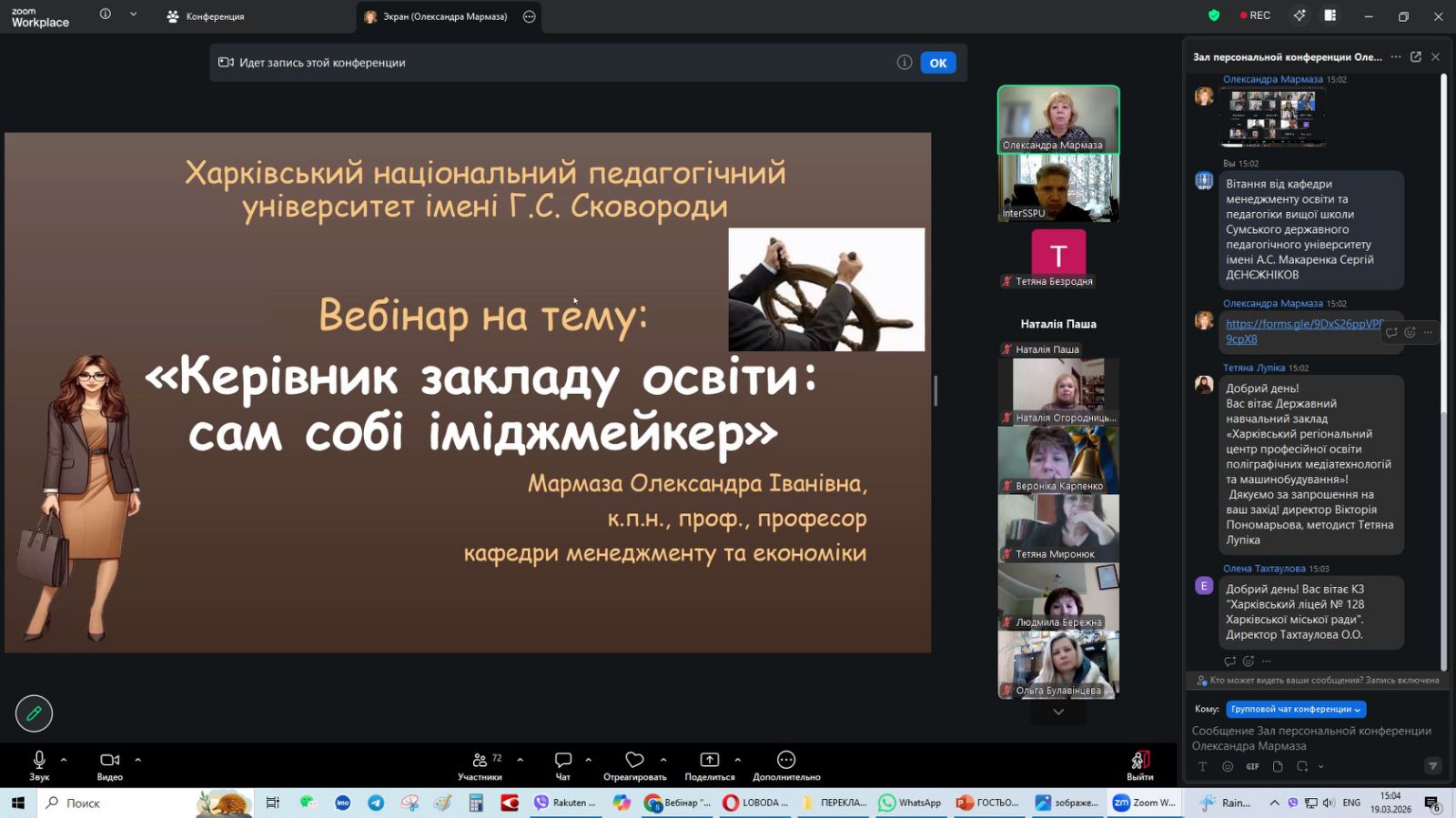Click the Поделиться share screen icon
The height and width of the screenshot is (818, 1456).
point(709,760)
